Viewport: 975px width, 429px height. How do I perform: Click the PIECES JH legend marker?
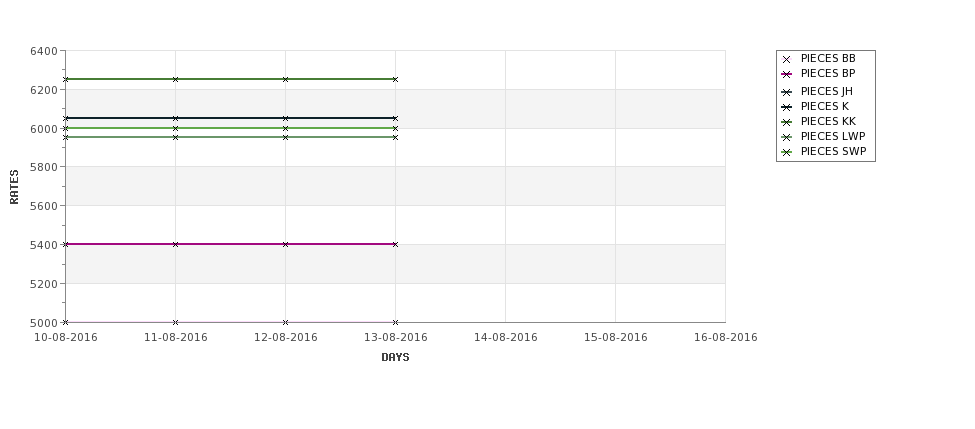pos(786,93)
